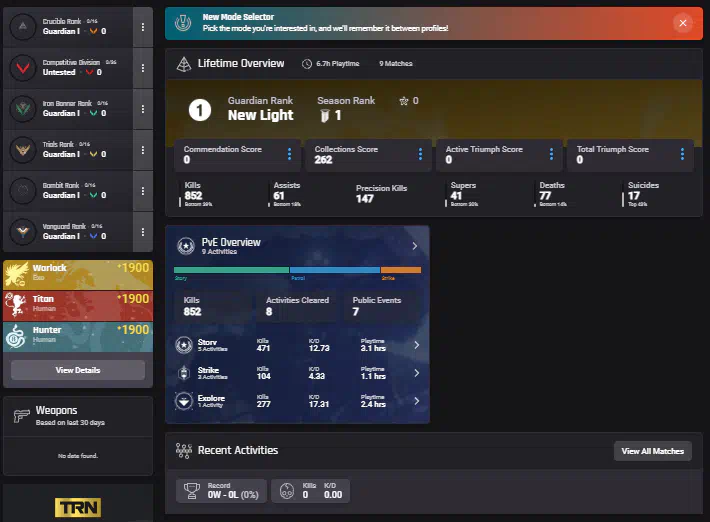Click the blue Patrol segment of activity bar
This screenshot has width=710, height=522.
[x=335, y=270]
